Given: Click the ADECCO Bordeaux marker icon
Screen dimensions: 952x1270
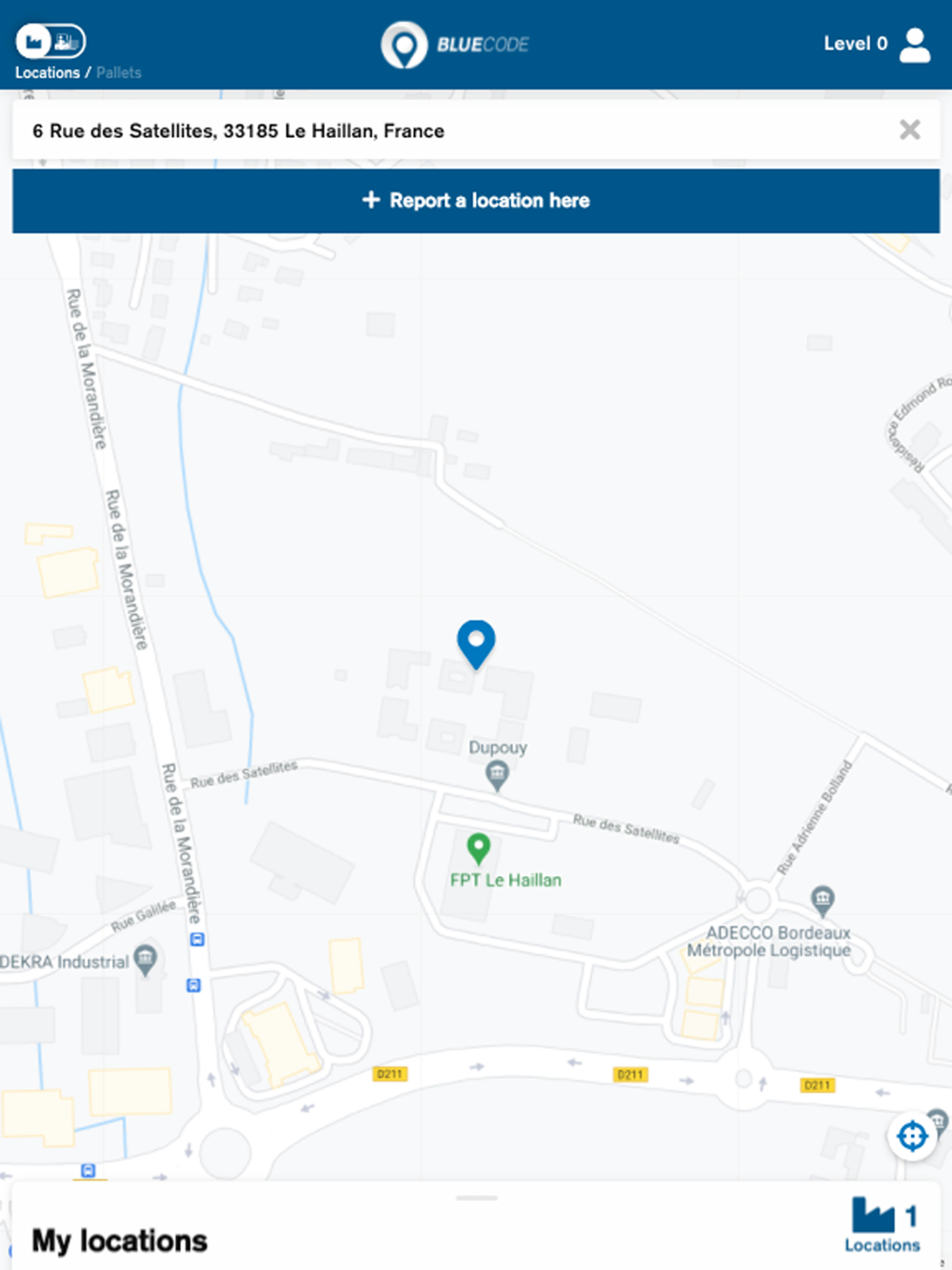Looking at the screenshot, I should 823,899.
